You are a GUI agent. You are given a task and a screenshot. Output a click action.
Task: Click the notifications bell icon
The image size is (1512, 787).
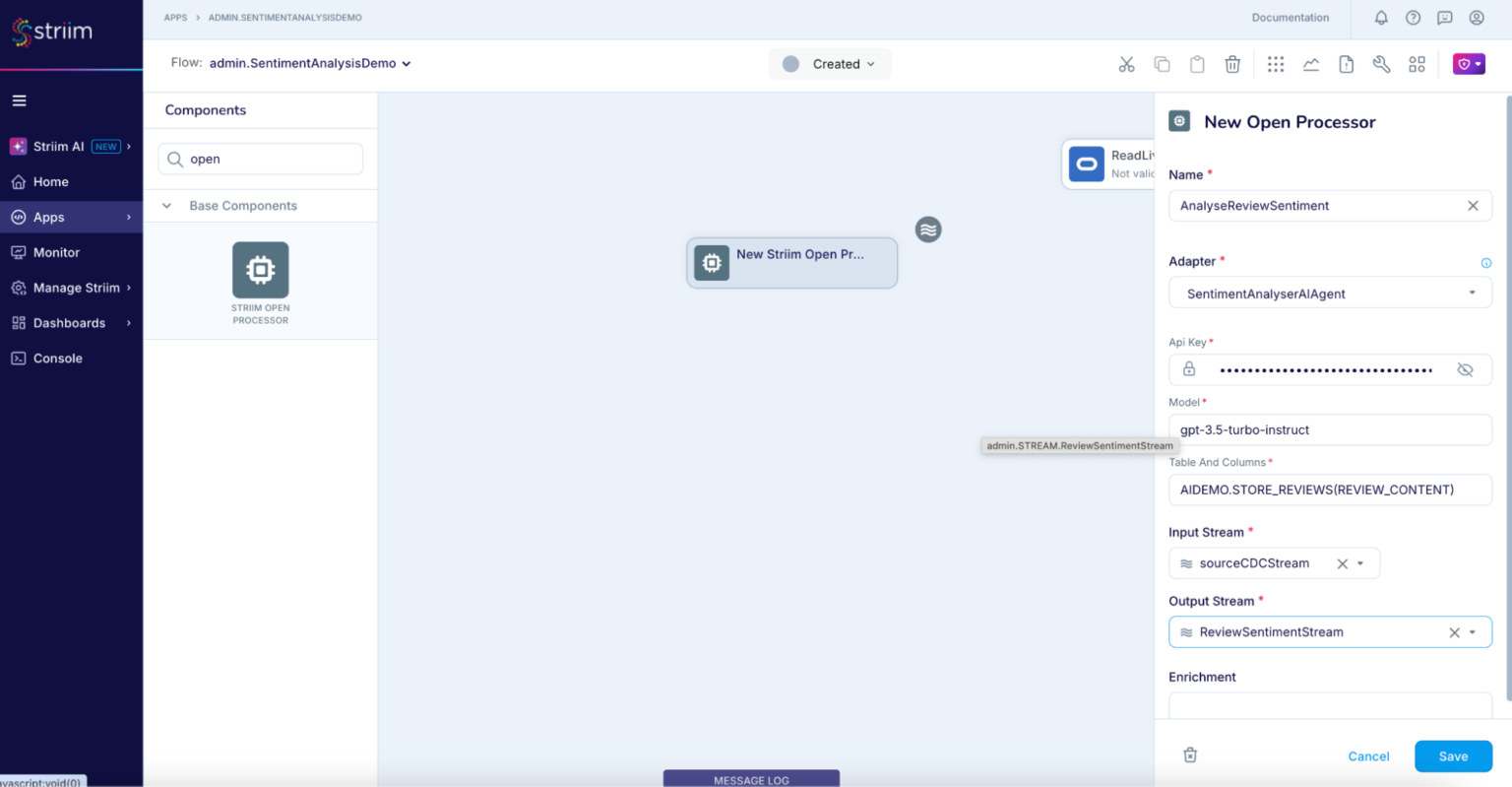[1381, 17]
